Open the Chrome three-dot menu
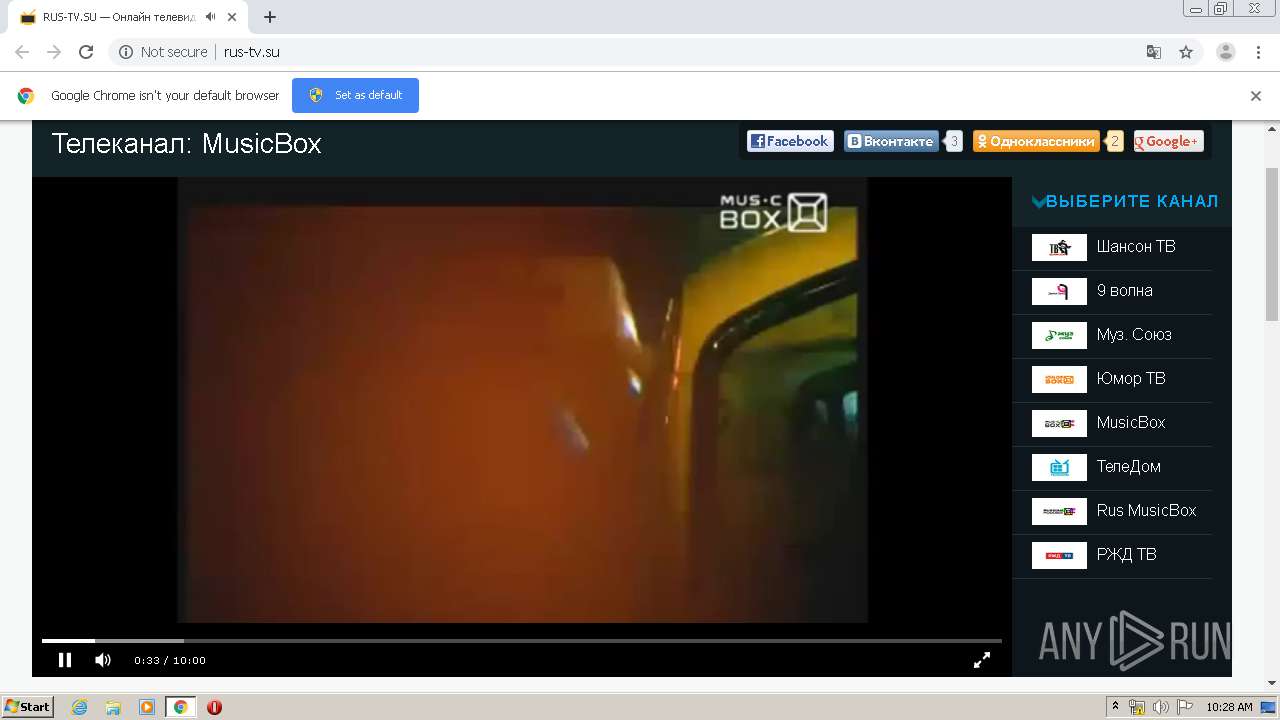 [x=1258, y=52]
